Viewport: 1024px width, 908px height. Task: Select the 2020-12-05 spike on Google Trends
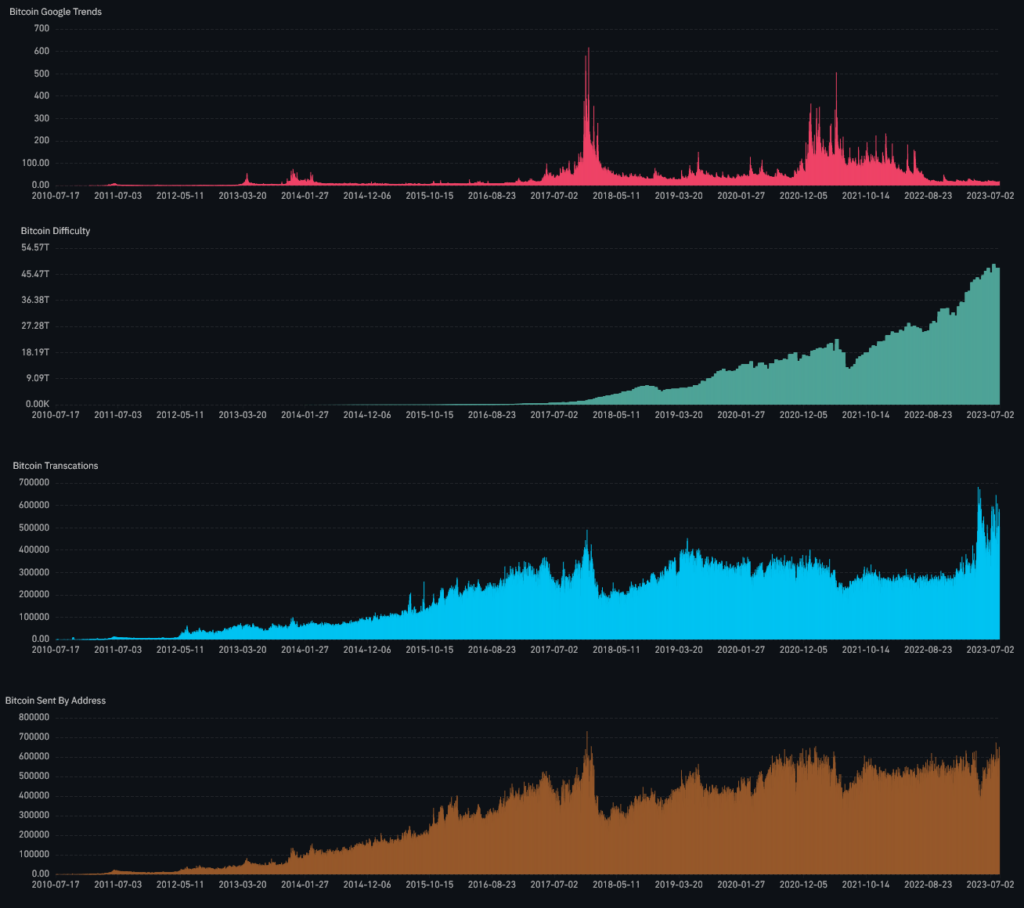[x=836, y=85]
